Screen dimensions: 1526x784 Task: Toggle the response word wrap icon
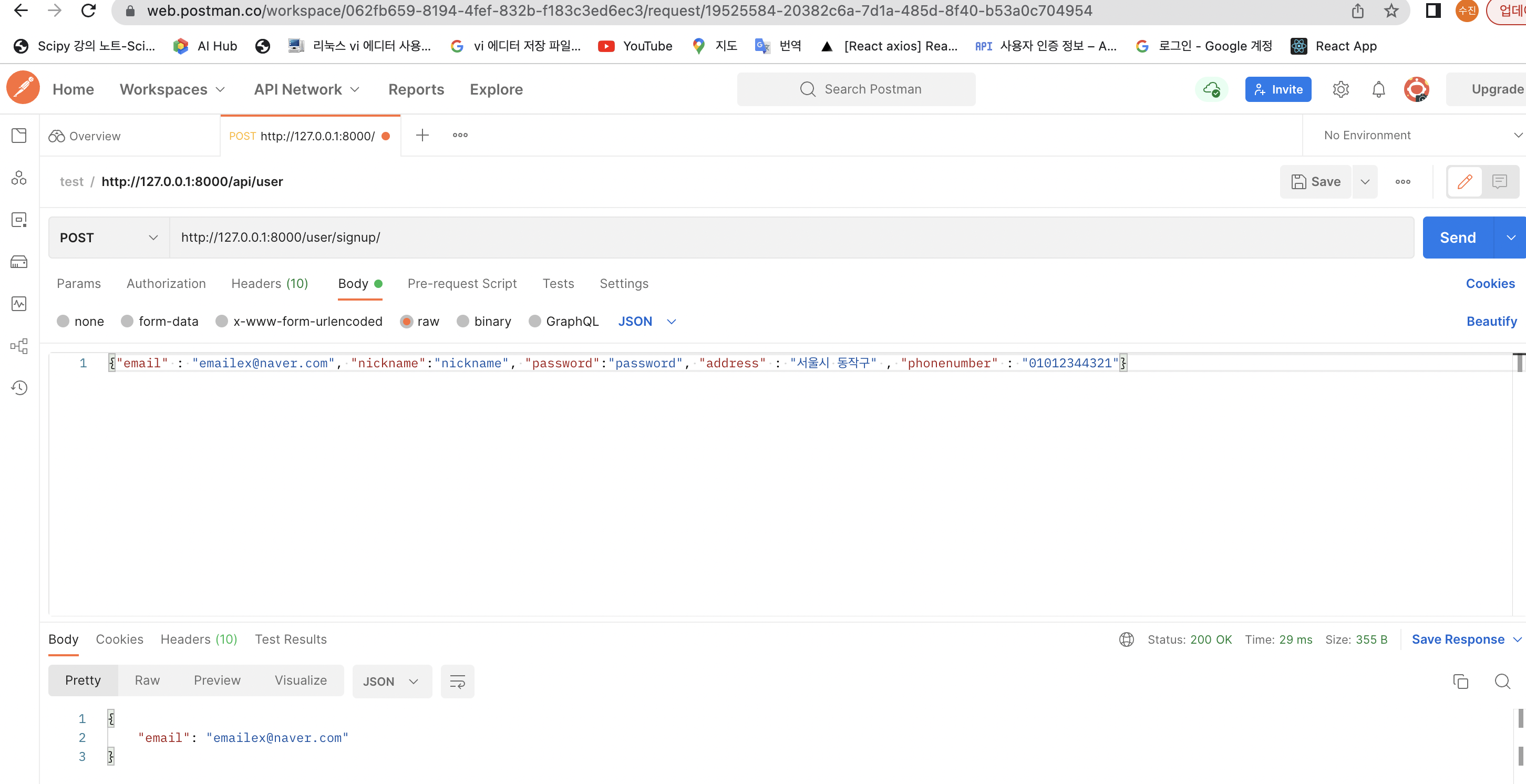[x=457, y=681]
